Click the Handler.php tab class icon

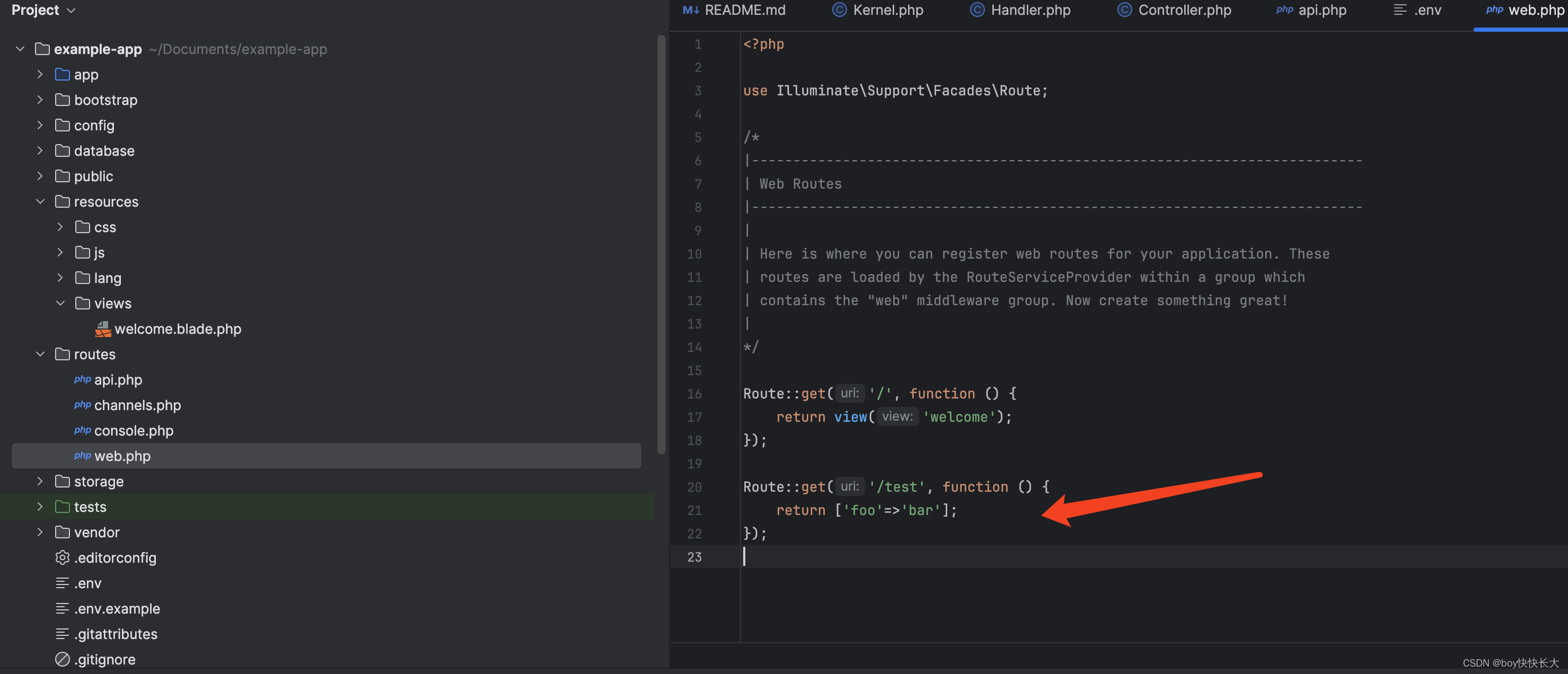click(x=977, y=10)
